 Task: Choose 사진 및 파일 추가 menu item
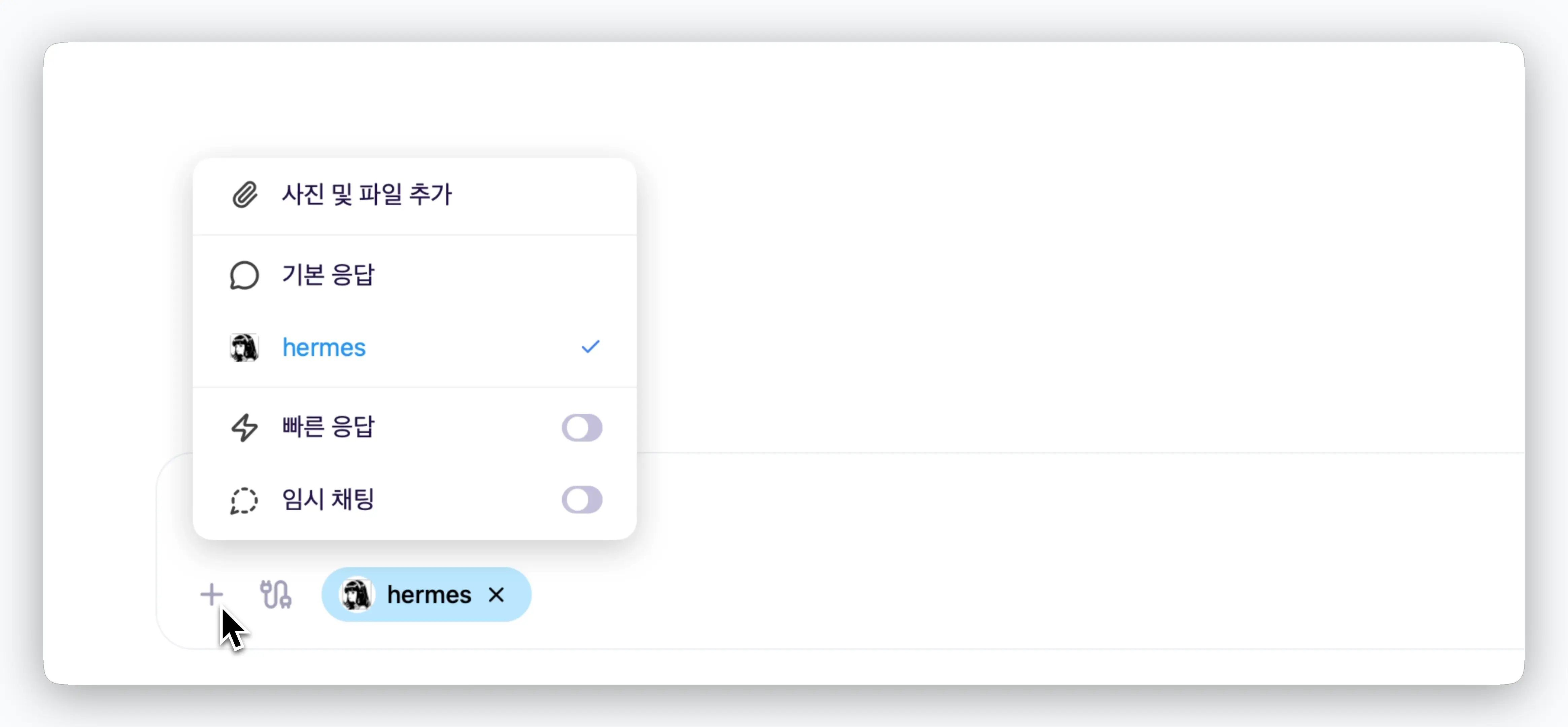coord(414,195)
